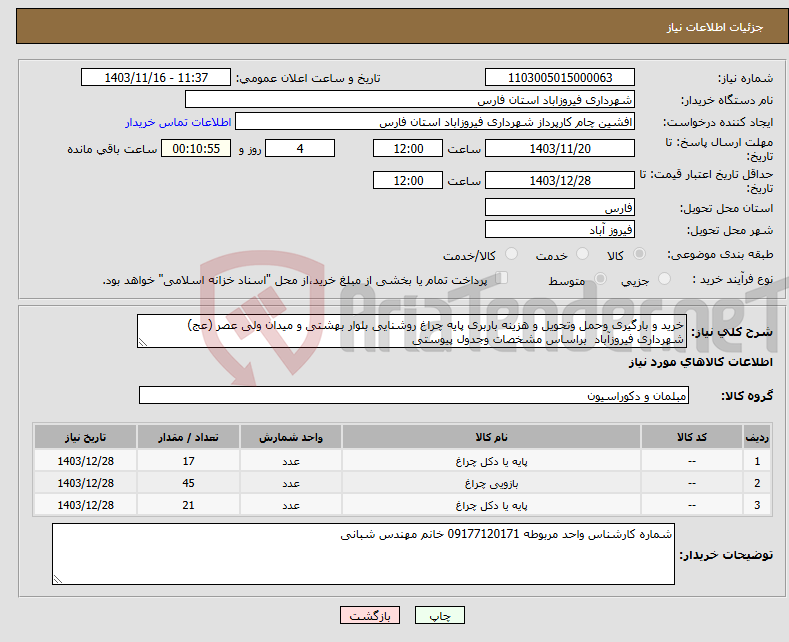Click the price validity hour 12:00 field
Image resolution: width=789 pixels, height=642 pixels.
pyautogui.click(x=408, y=180)
